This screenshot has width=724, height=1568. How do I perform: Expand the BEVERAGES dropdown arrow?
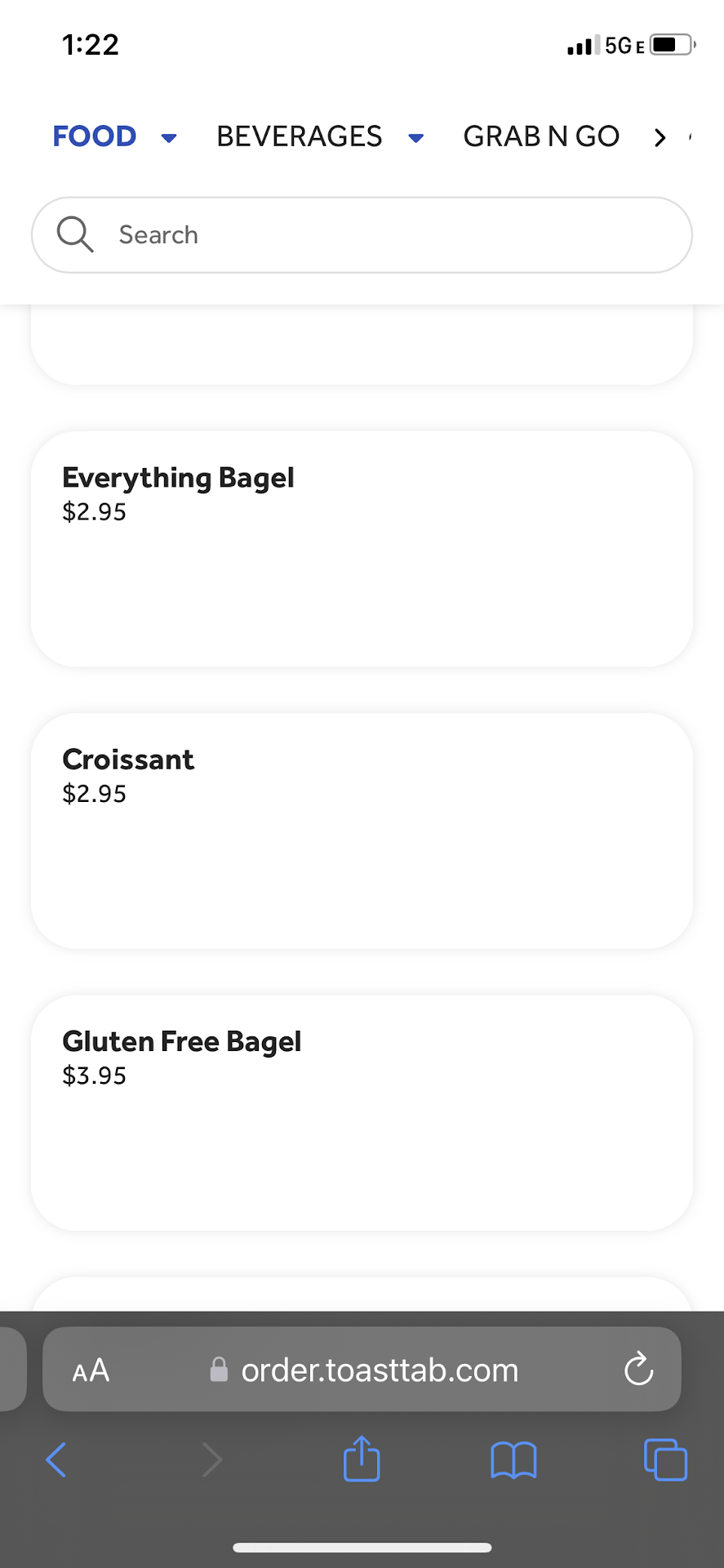[416, 137]
